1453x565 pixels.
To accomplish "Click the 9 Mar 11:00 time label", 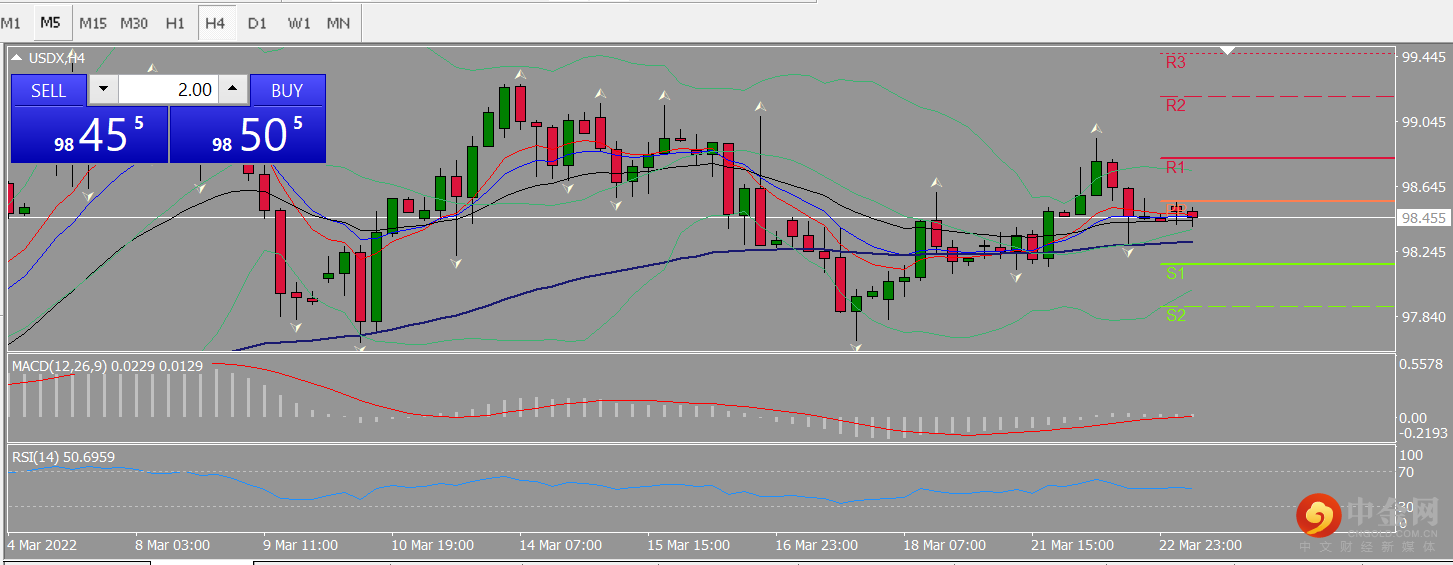I will (x=301, y=545).
